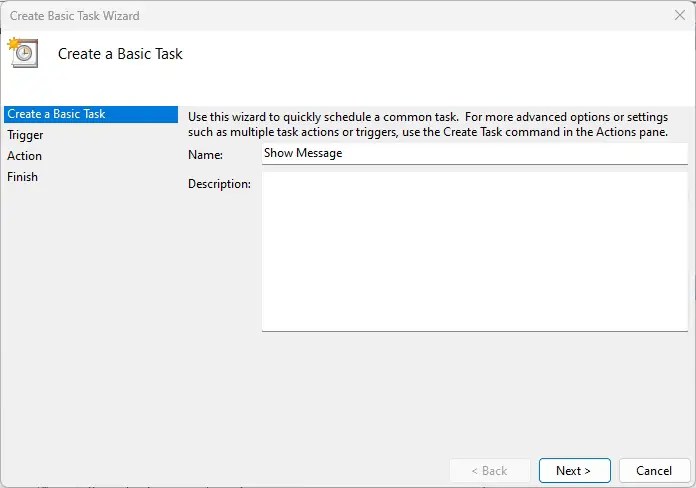This screenshot has width=696, height=488.
Task: Select the highlighted Create a Basic Task step
Action: [56, 114]
